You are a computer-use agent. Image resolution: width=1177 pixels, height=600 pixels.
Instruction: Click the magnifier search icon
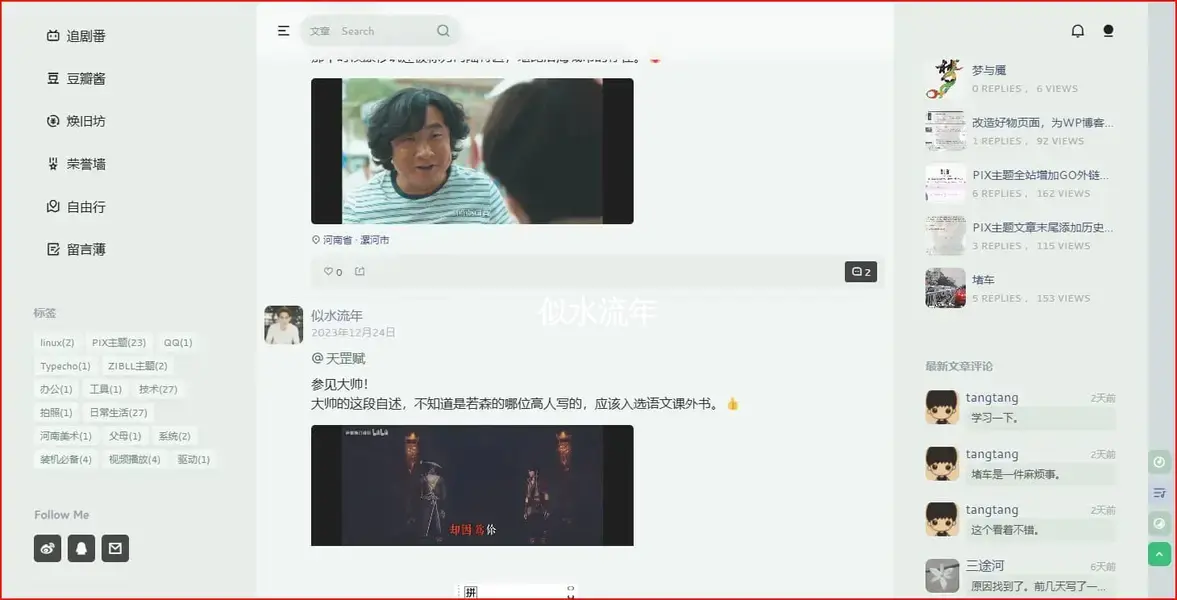[443, 31]
